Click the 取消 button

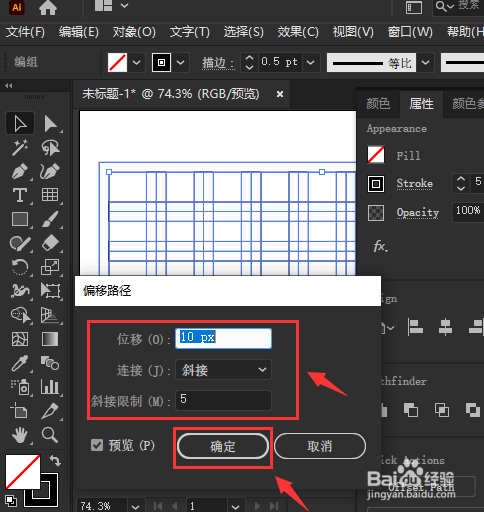tap(320, 446)
